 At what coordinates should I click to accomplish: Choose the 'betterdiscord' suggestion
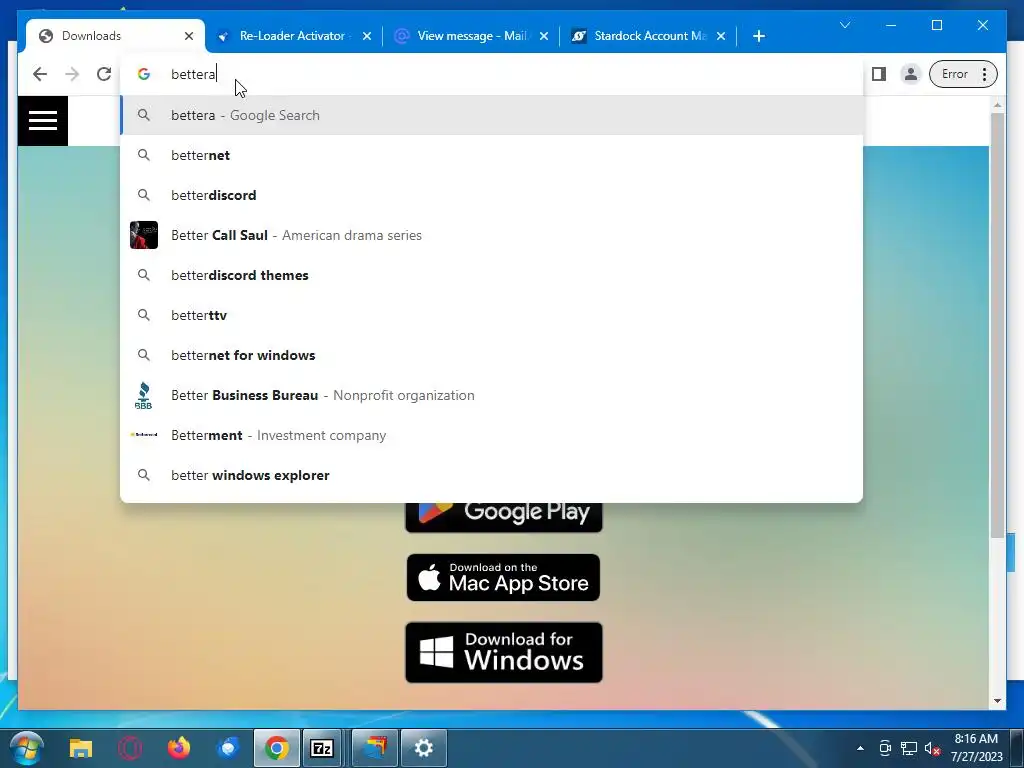coord(491,195)
